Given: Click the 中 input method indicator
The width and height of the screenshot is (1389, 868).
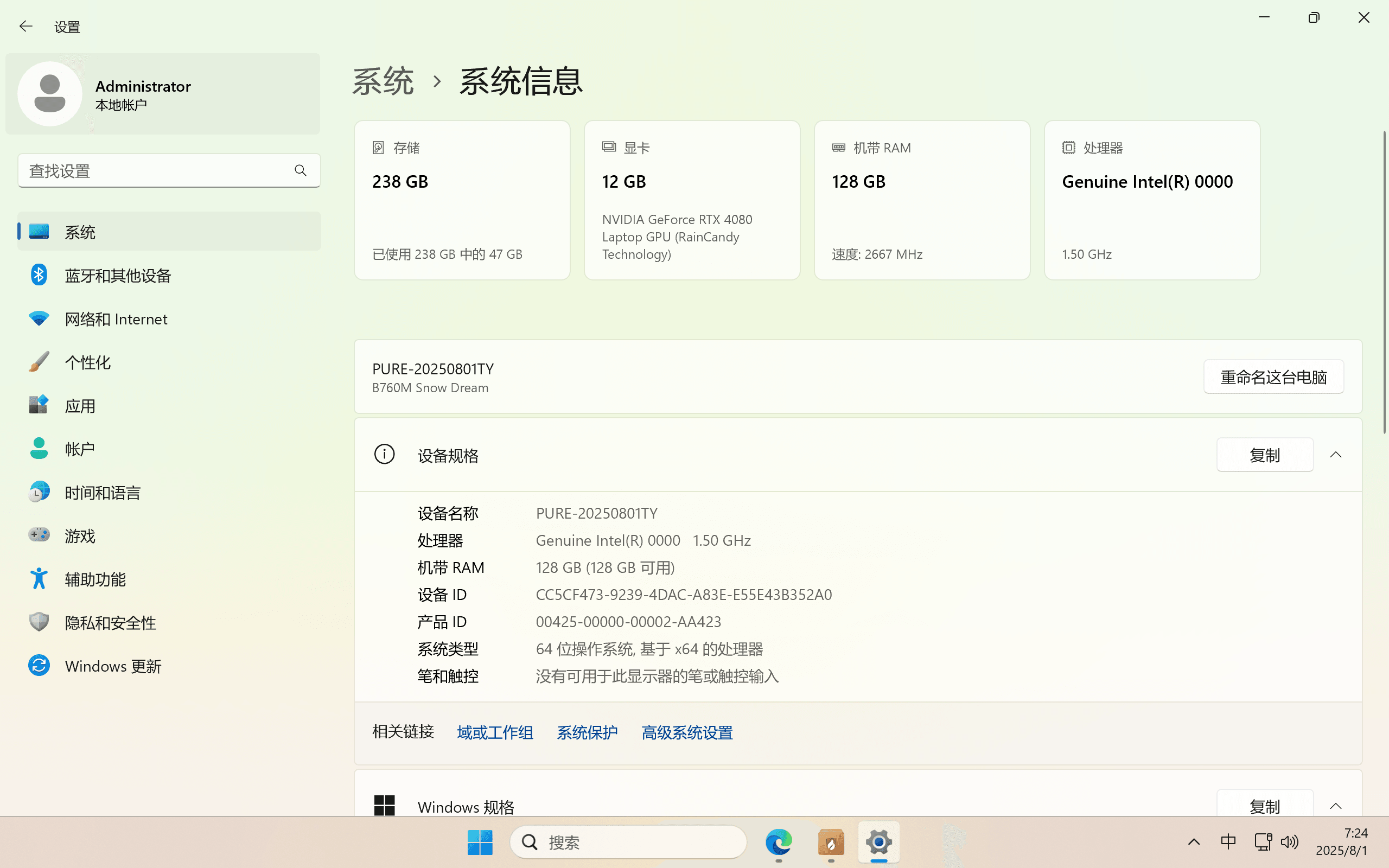Looking at the screenshot, I should click(1228, 842).
